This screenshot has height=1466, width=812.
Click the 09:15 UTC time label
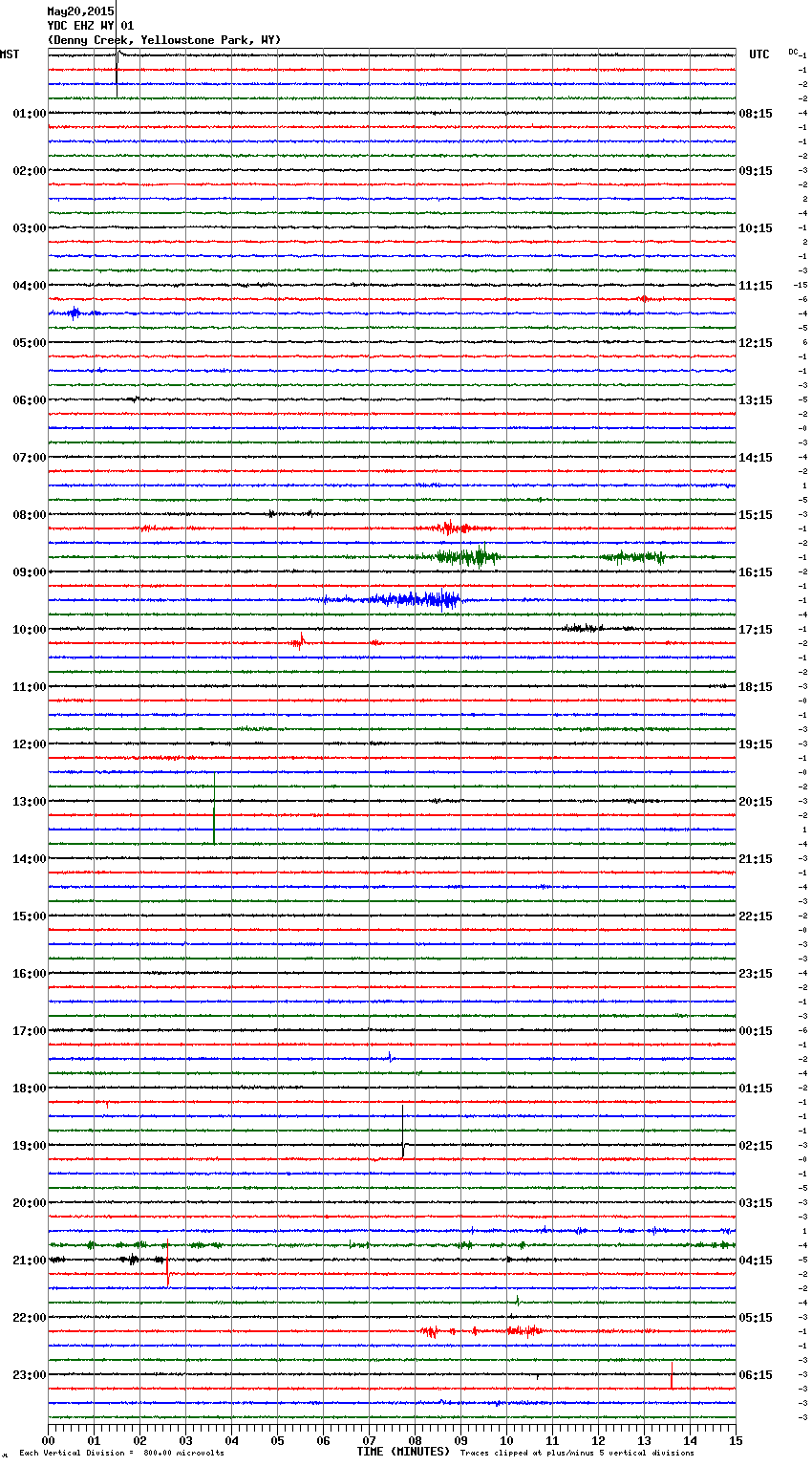point(756,171)
